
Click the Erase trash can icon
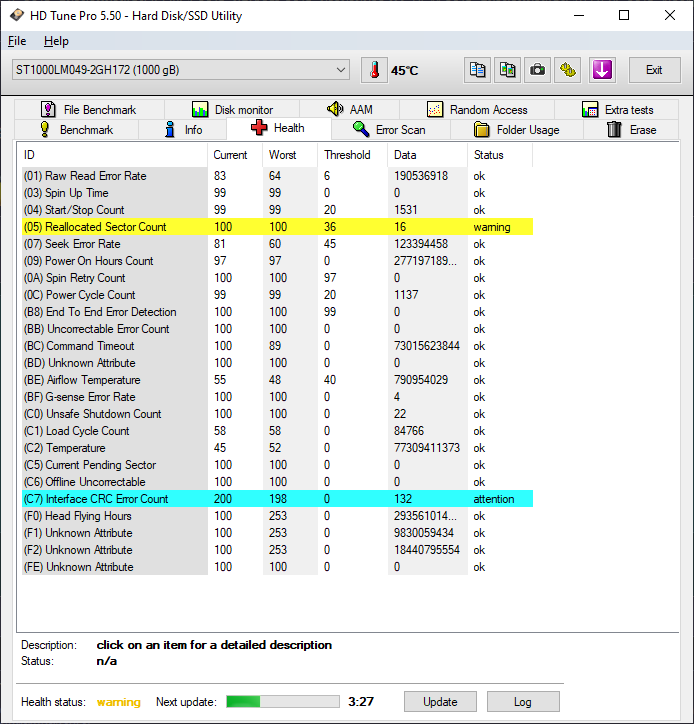tap(614, 129)
